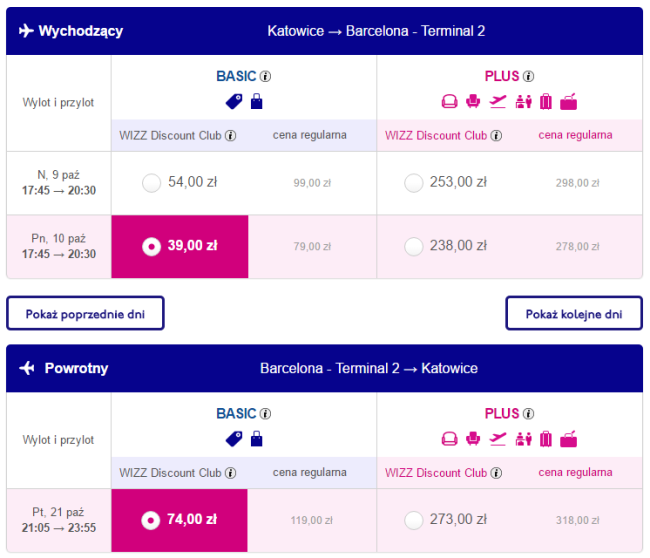Click the info icon by outbound BASIC WIZZ Discount Club
This screenshot has width=650, height=558.
click(230, 136)
